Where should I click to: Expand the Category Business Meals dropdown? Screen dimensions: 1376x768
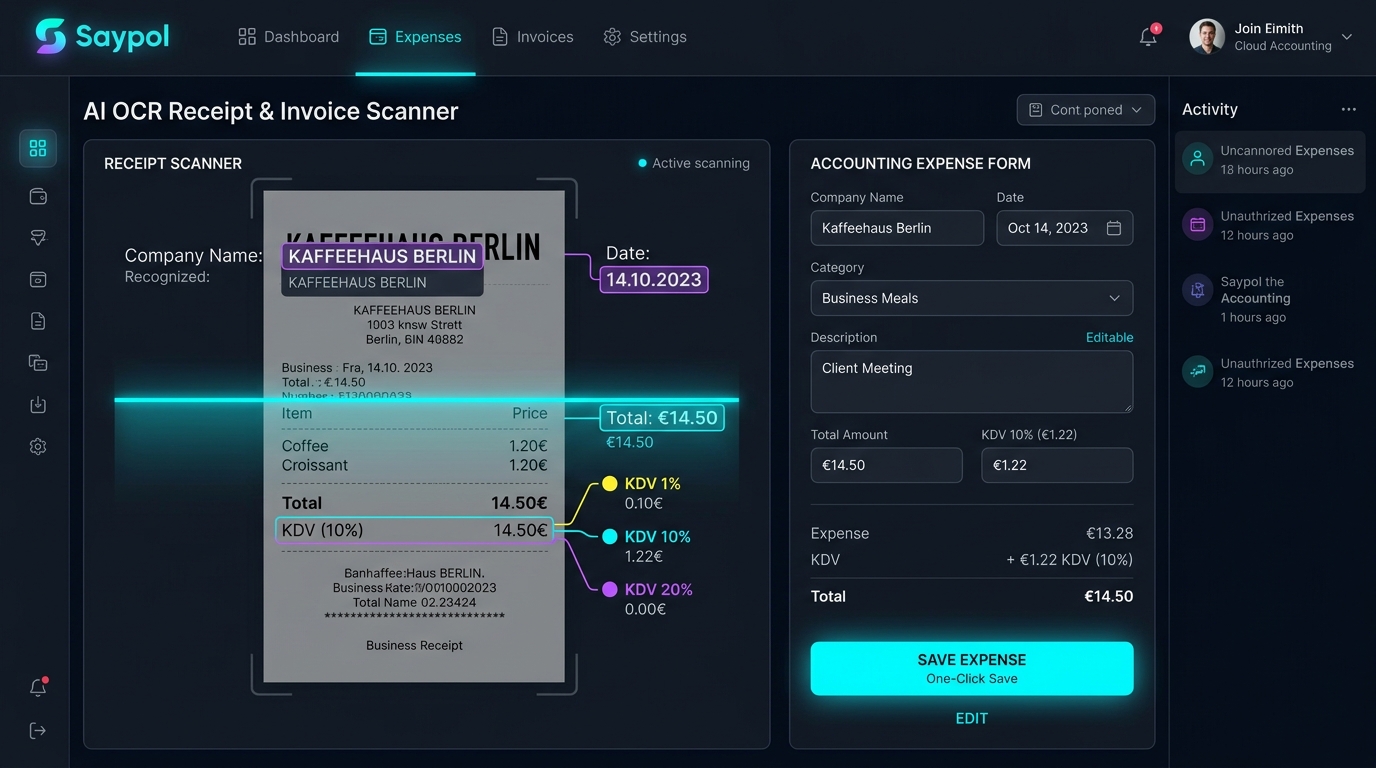point(971,298)
